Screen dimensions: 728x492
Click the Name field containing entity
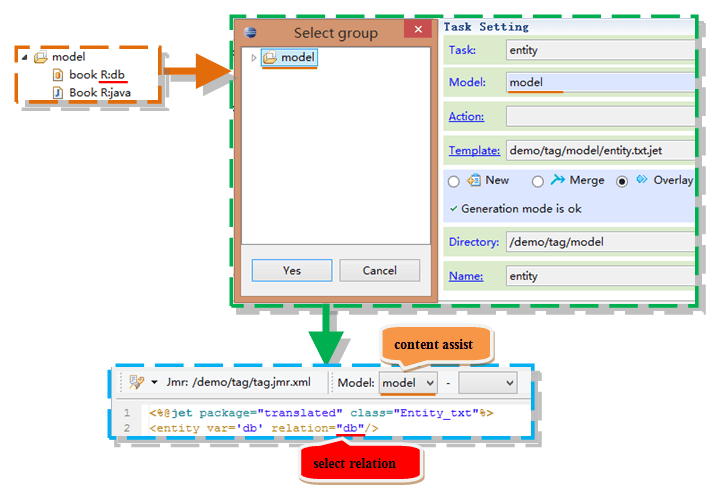coord(601,276)
